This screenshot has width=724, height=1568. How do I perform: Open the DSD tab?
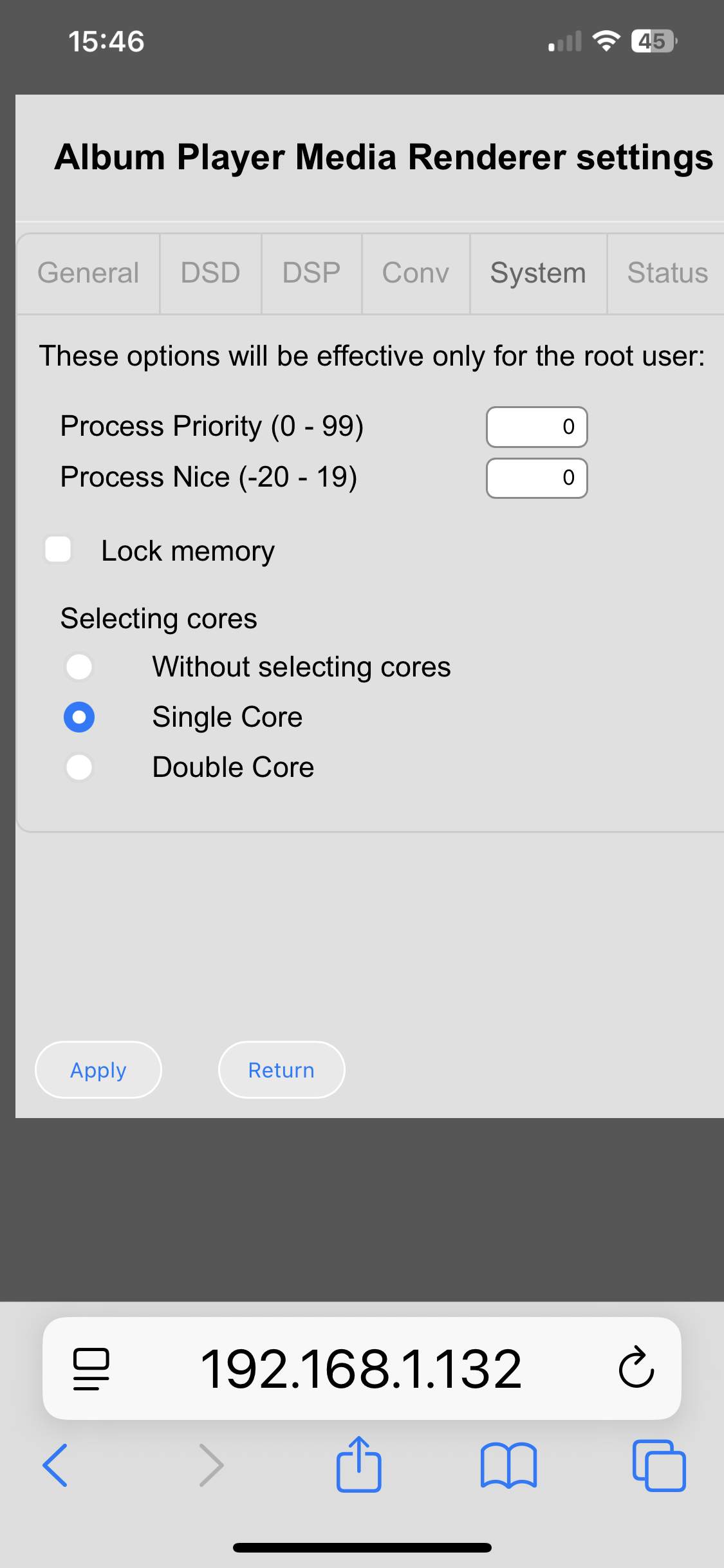click(x=210, y=273)
